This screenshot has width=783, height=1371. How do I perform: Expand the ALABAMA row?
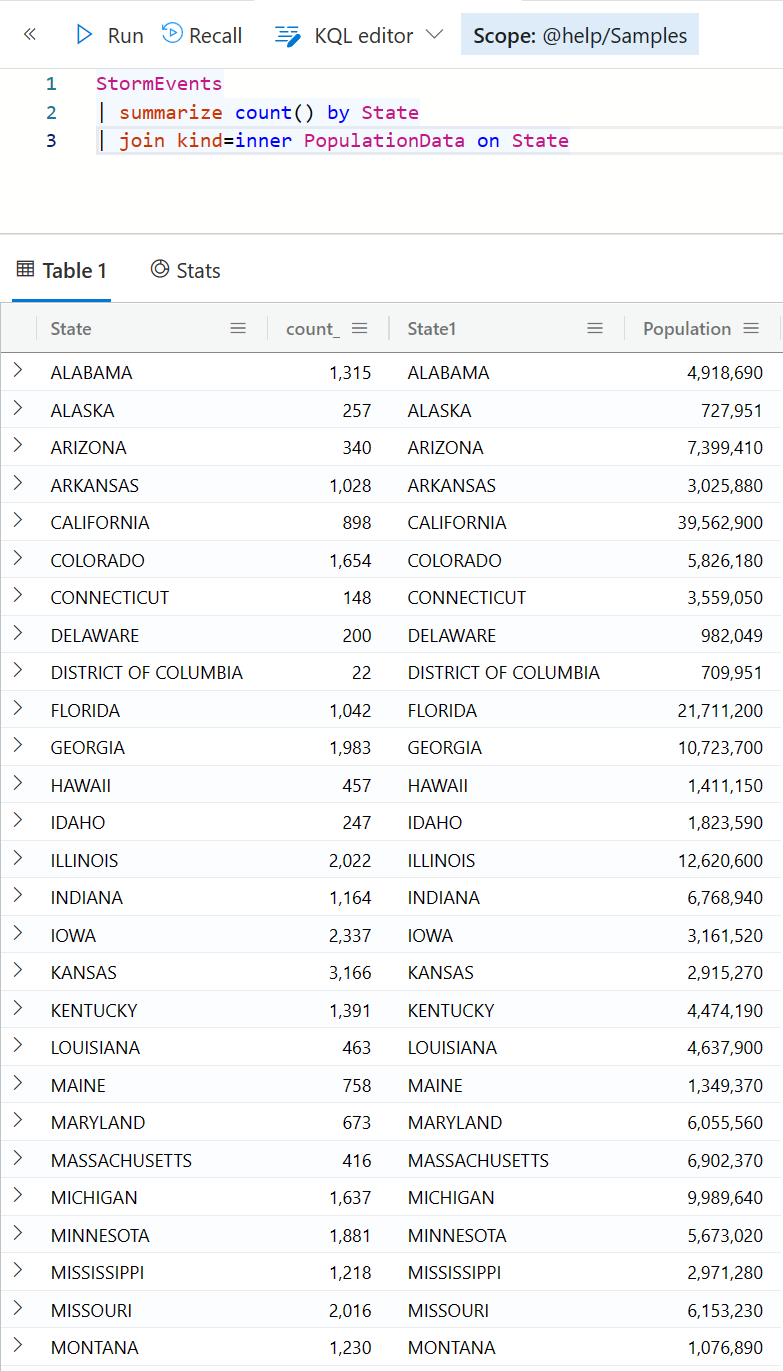tap(17, 371)
